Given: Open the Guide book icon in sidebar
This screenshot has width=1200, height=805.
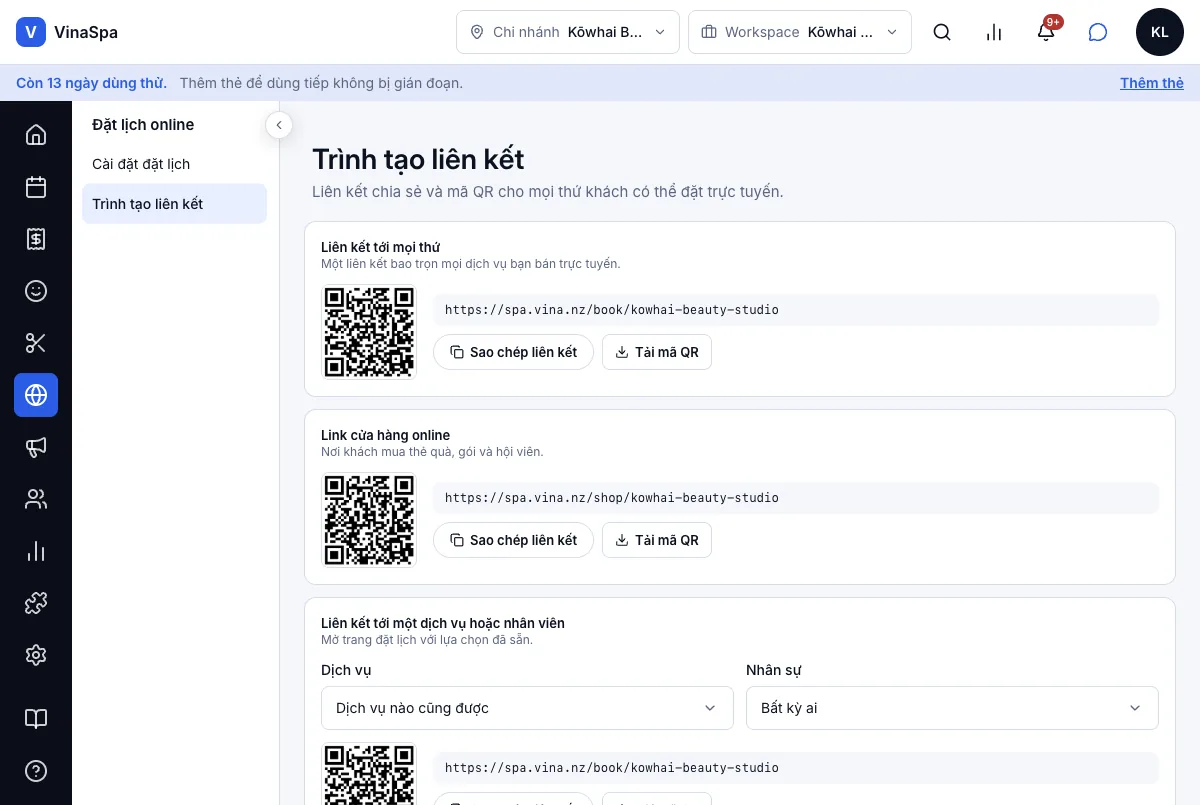Looking at the screenshot, I should click(36, 718).
